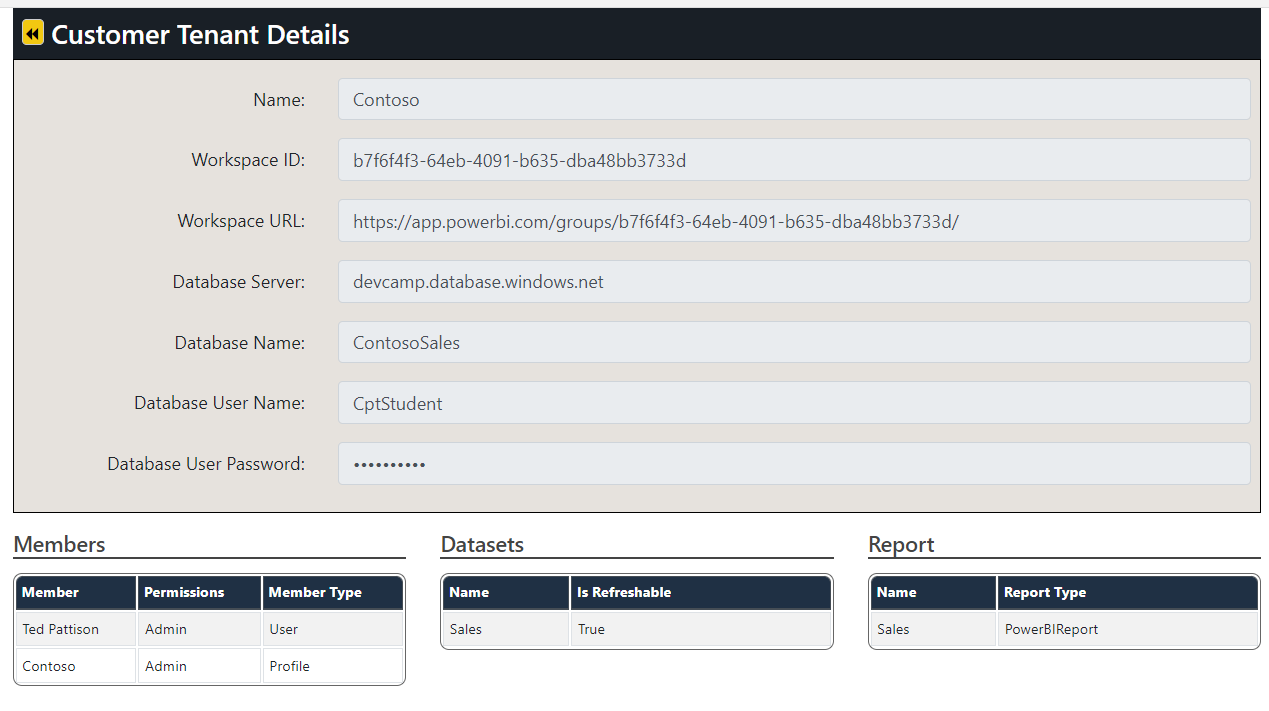1269x711 pixels.
Task: Click the Is Refreshable column header
Action: [x=701, y=592]
